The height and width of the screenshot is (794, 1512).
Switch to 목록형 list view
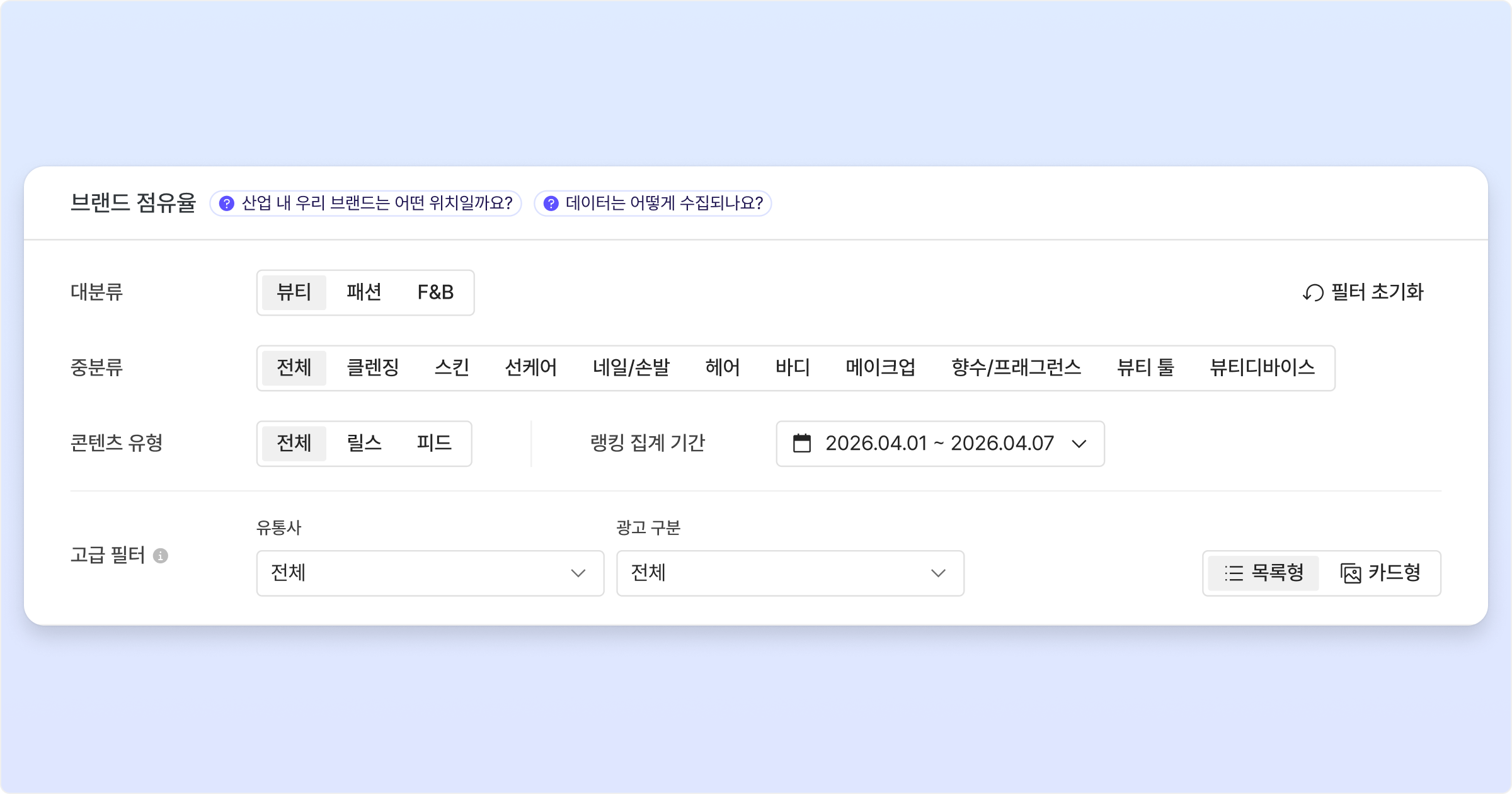click(1264, 573)
